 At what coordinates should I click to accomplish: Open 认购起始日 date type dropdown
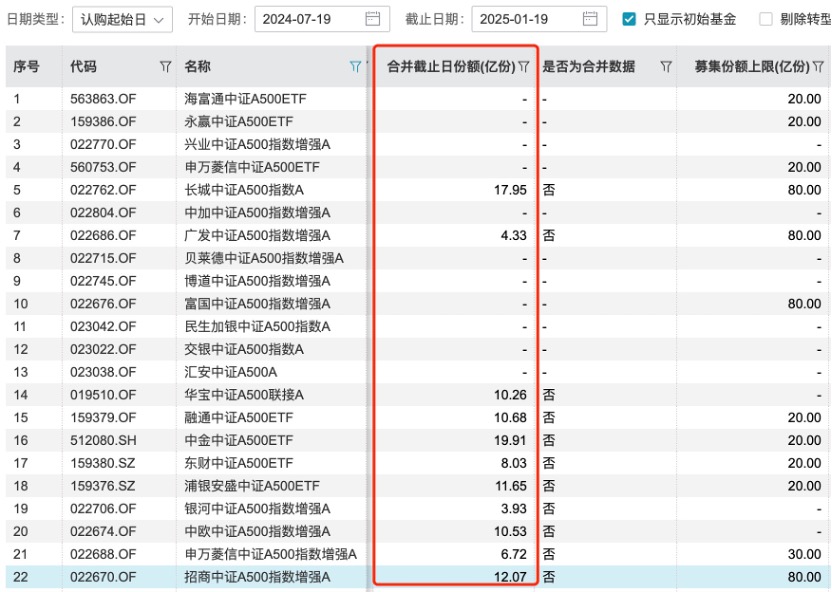(122, 20)
